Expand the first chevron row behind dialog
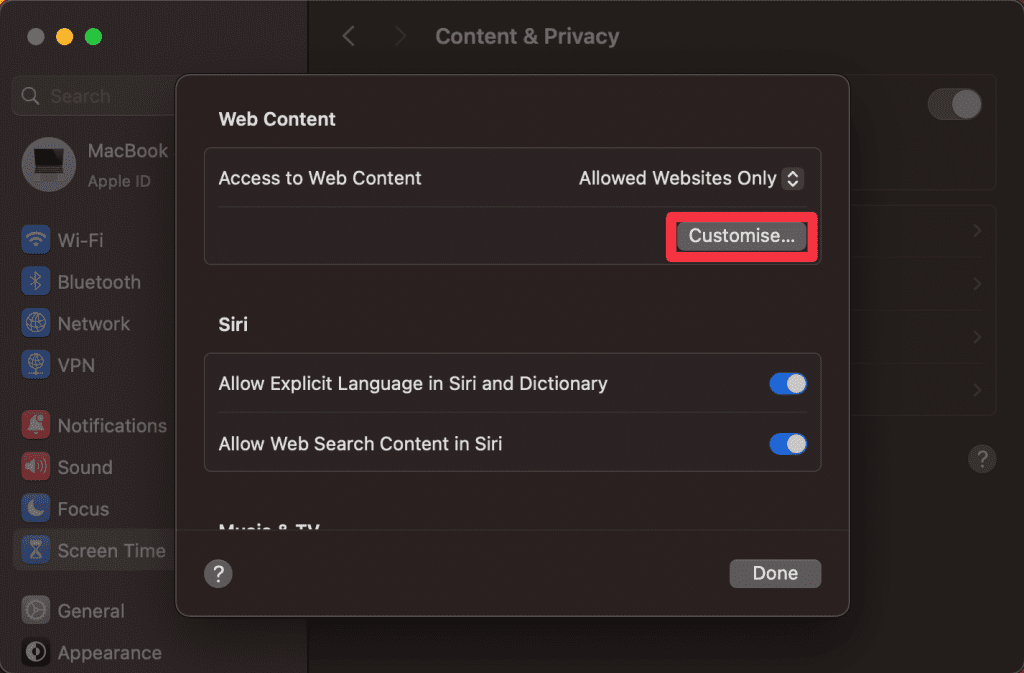Viewport: 1024px width, 673px height. tap(976, 232)
